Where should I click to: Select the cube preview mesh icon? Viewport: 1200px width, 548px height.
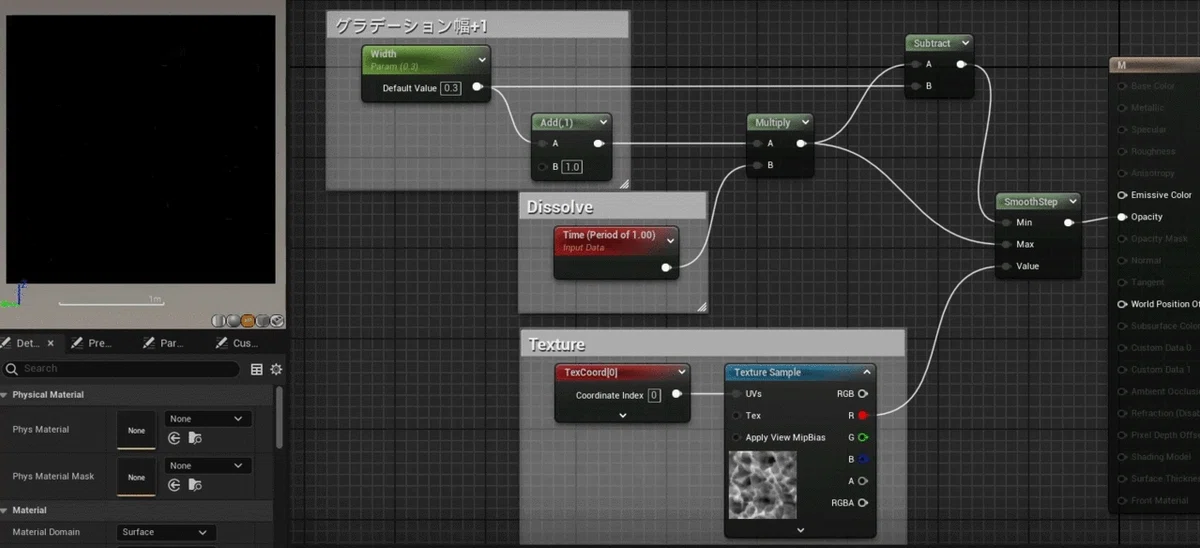(x=262, y=321)
